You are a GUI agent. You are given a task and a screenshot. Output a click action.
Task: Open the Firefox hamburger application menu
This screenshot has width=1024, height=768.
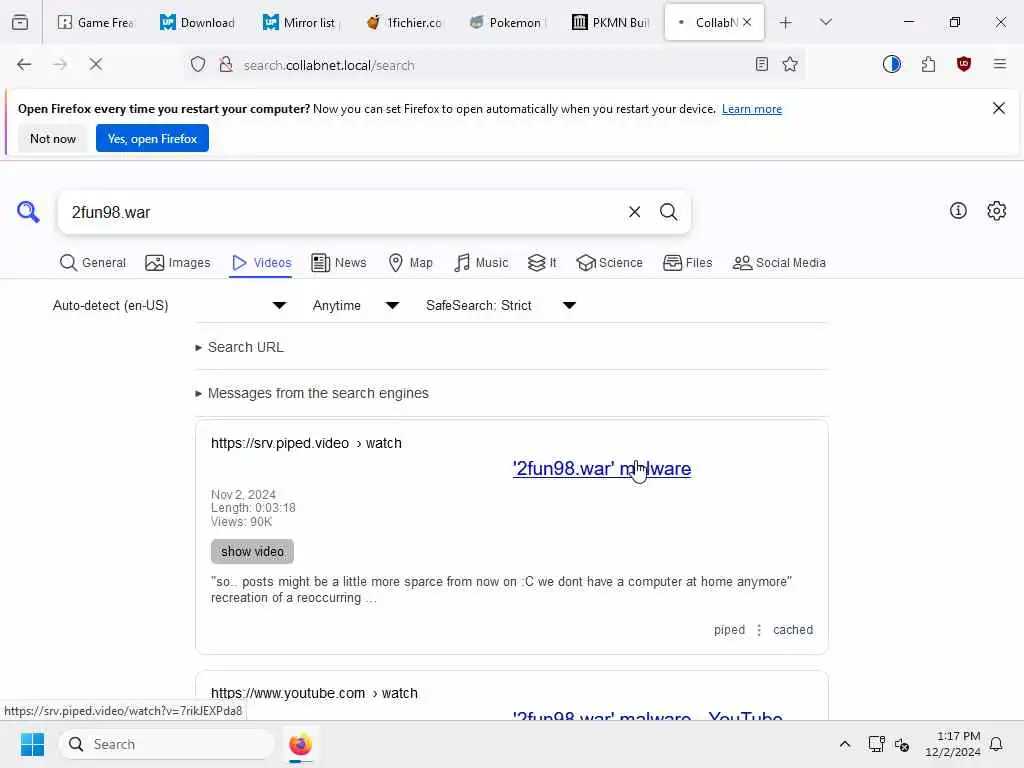[999, 64]
